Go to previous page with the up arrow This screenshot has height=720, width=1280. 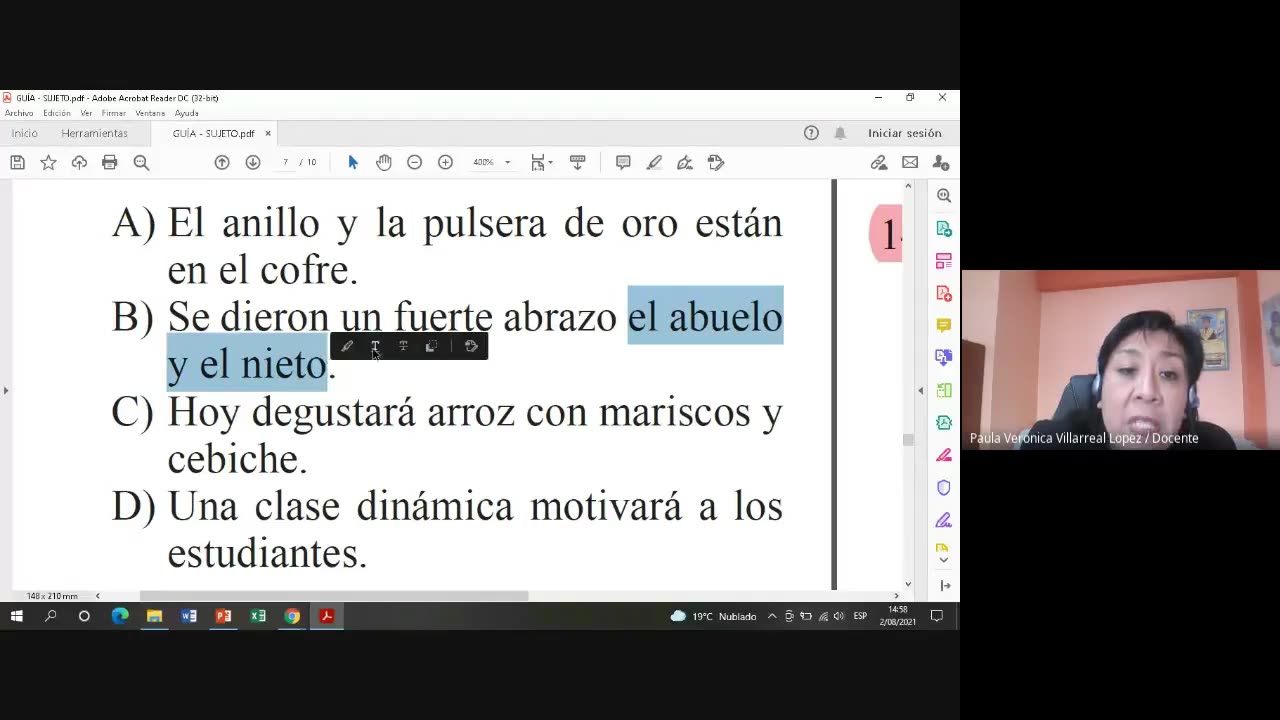coord(222,162)
